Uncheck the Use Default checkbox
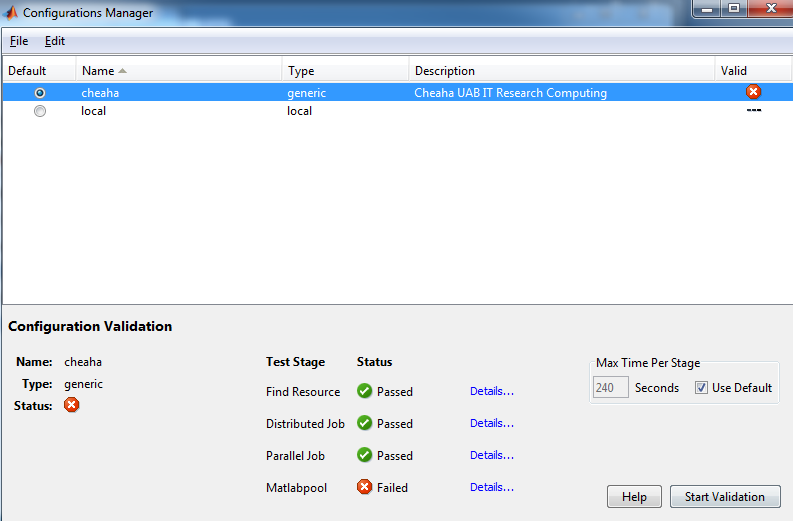Image resolution: width=793 pixels, height=521 pixels. point(701,388)
